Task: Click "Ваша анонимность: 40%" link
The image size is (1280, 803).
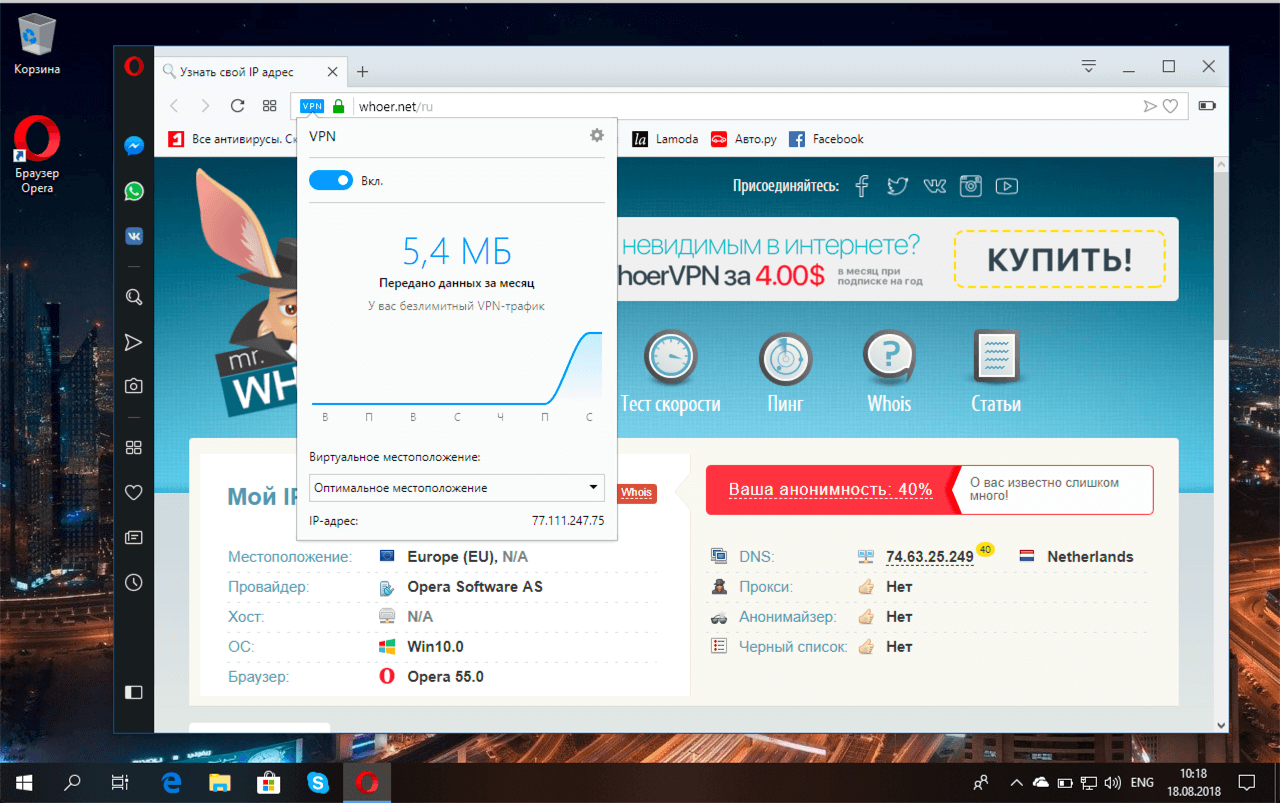Action: point(830,490)
